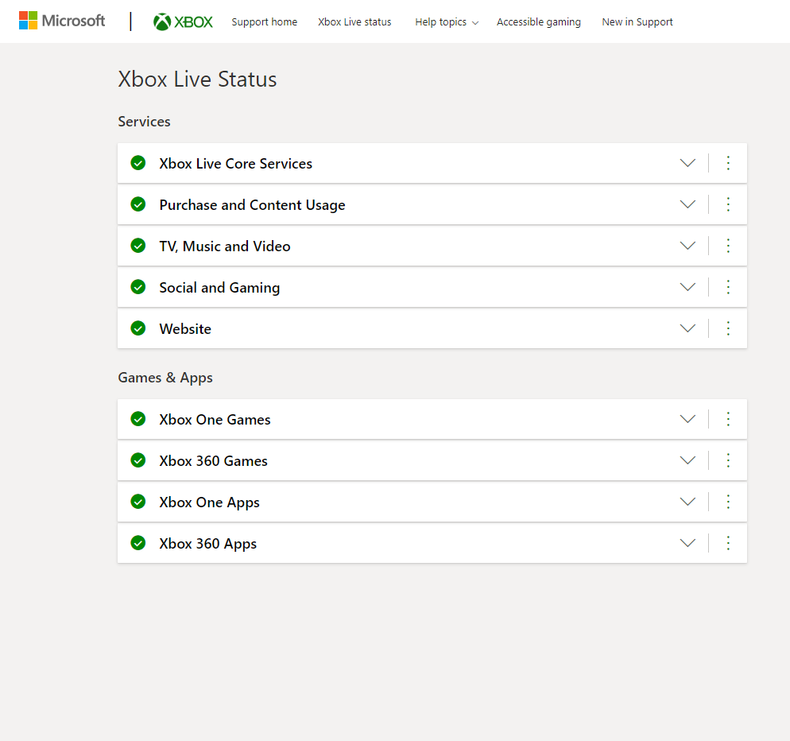This screenshot has width=790, height=741.
Task: Open three-dot menu for Xbox One Games
Action: (728, 419)
